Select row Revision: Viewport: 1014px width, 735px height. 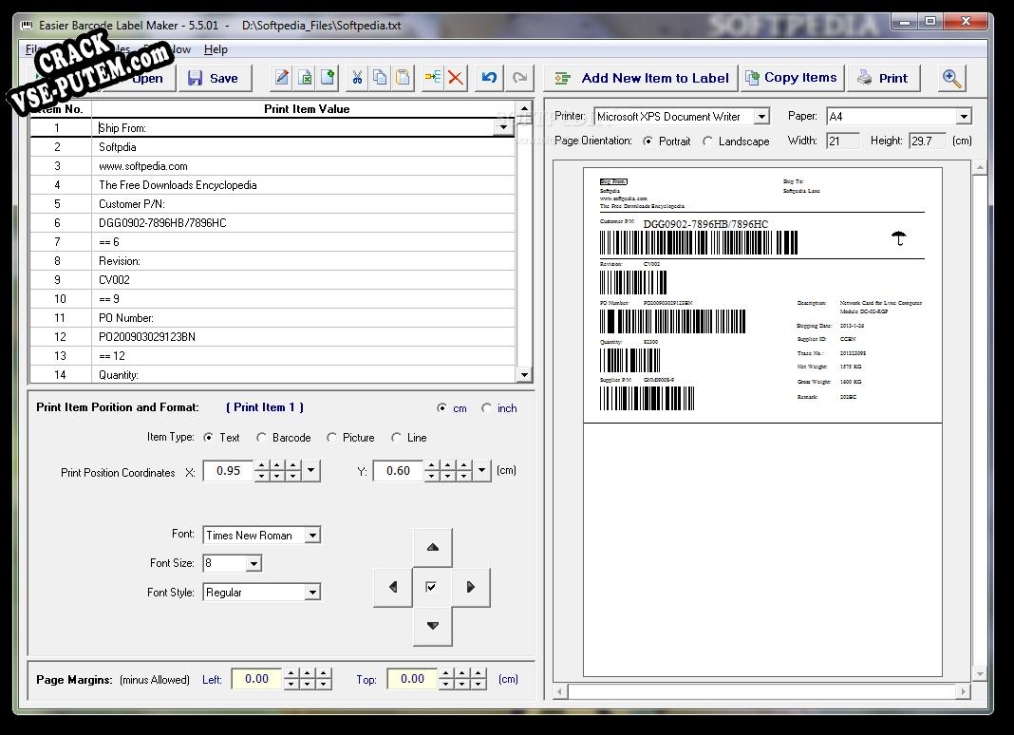[272, 261]
